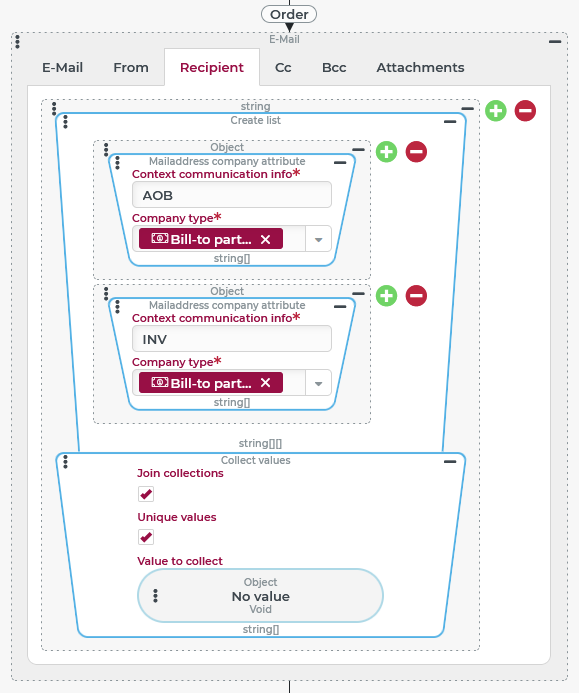
Task: Switch to the From tab
Action: point(131,68)
